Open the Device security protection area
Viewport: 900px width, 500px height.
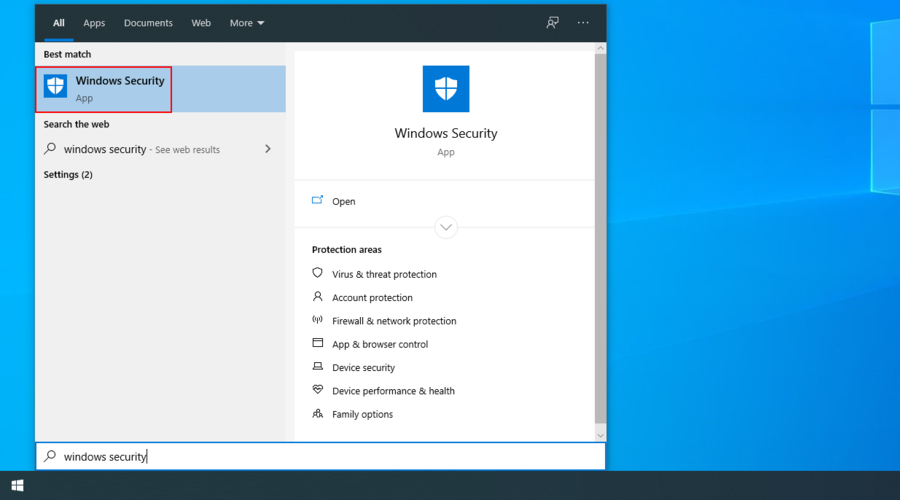point(363,367)
